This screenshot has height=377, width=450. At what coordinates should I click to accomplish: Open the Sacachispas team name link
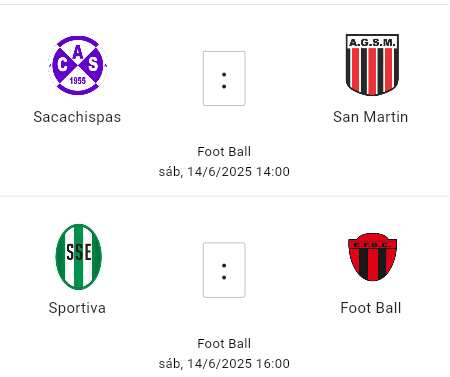[x=77, y=117]
